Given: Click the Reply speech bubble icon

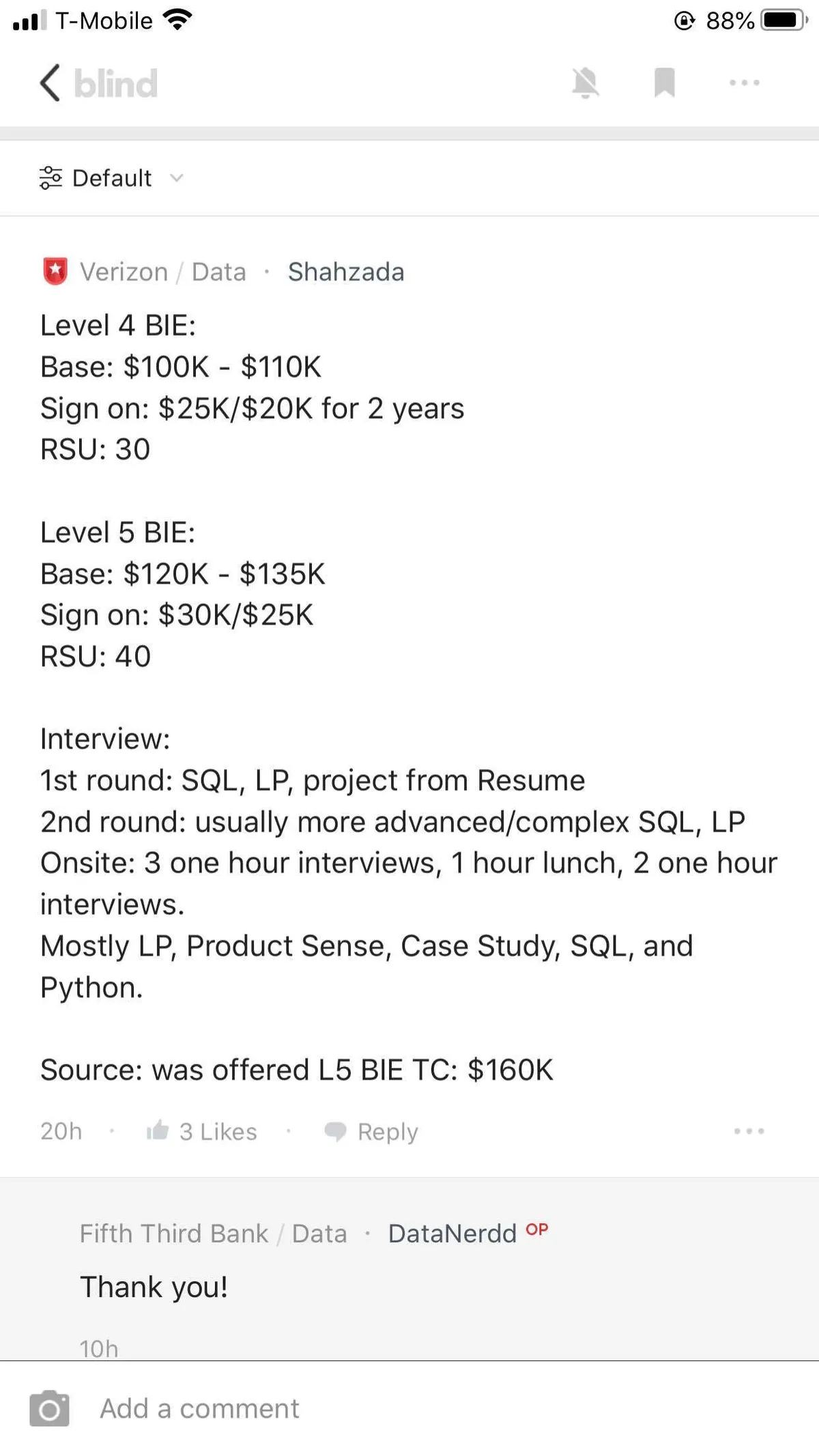Looking at the screenshot, I should point(335,1131).
